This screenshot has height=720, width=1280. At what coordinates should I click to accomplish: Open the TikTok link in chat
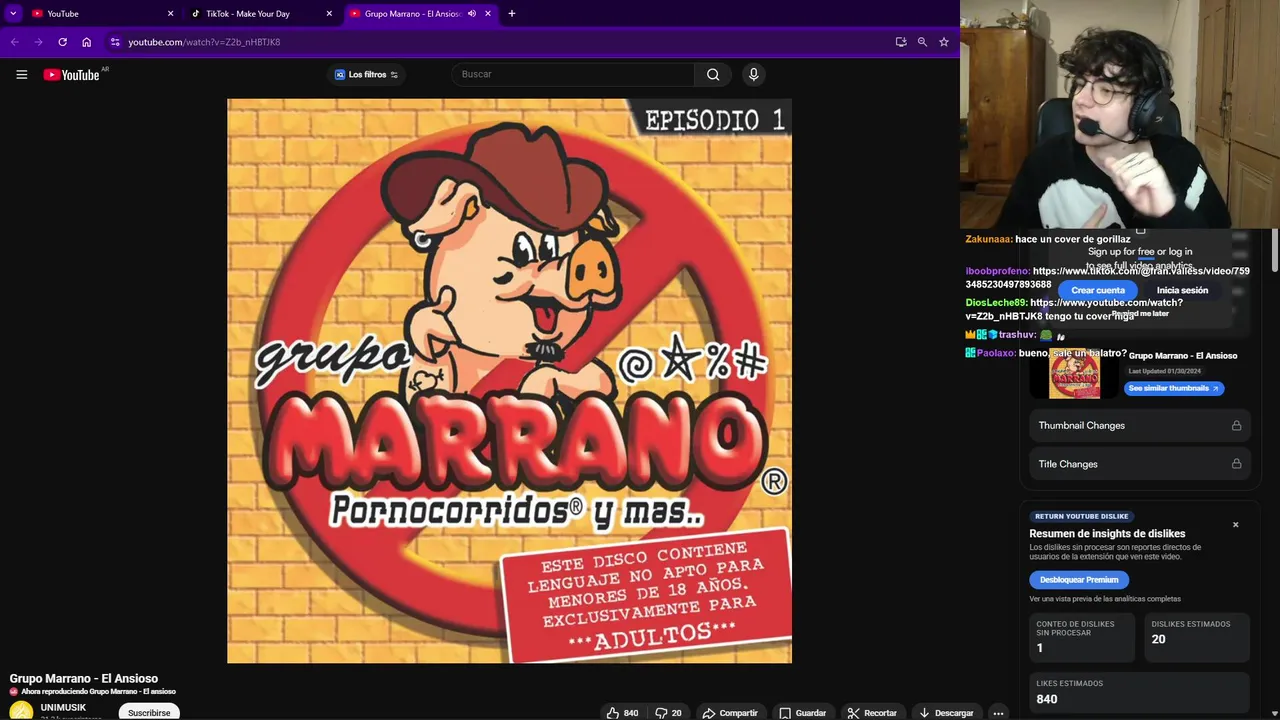(x=1107, y=278)
